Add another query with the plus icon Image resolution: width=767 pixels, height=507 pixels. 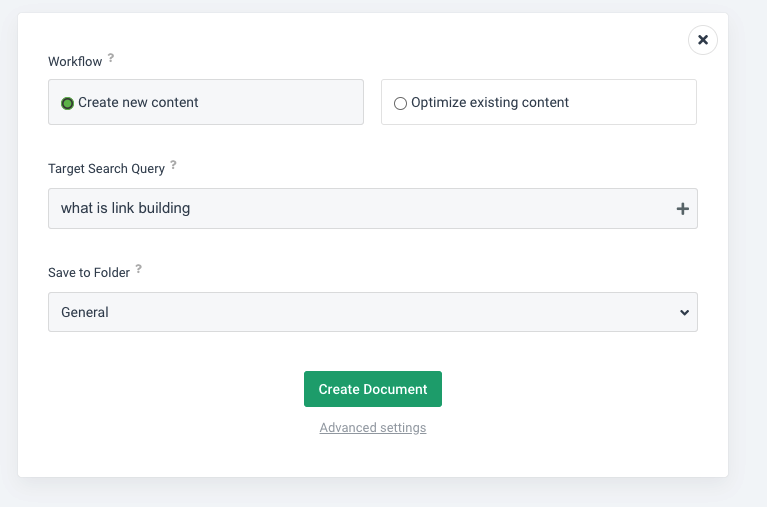pos(683,209)
